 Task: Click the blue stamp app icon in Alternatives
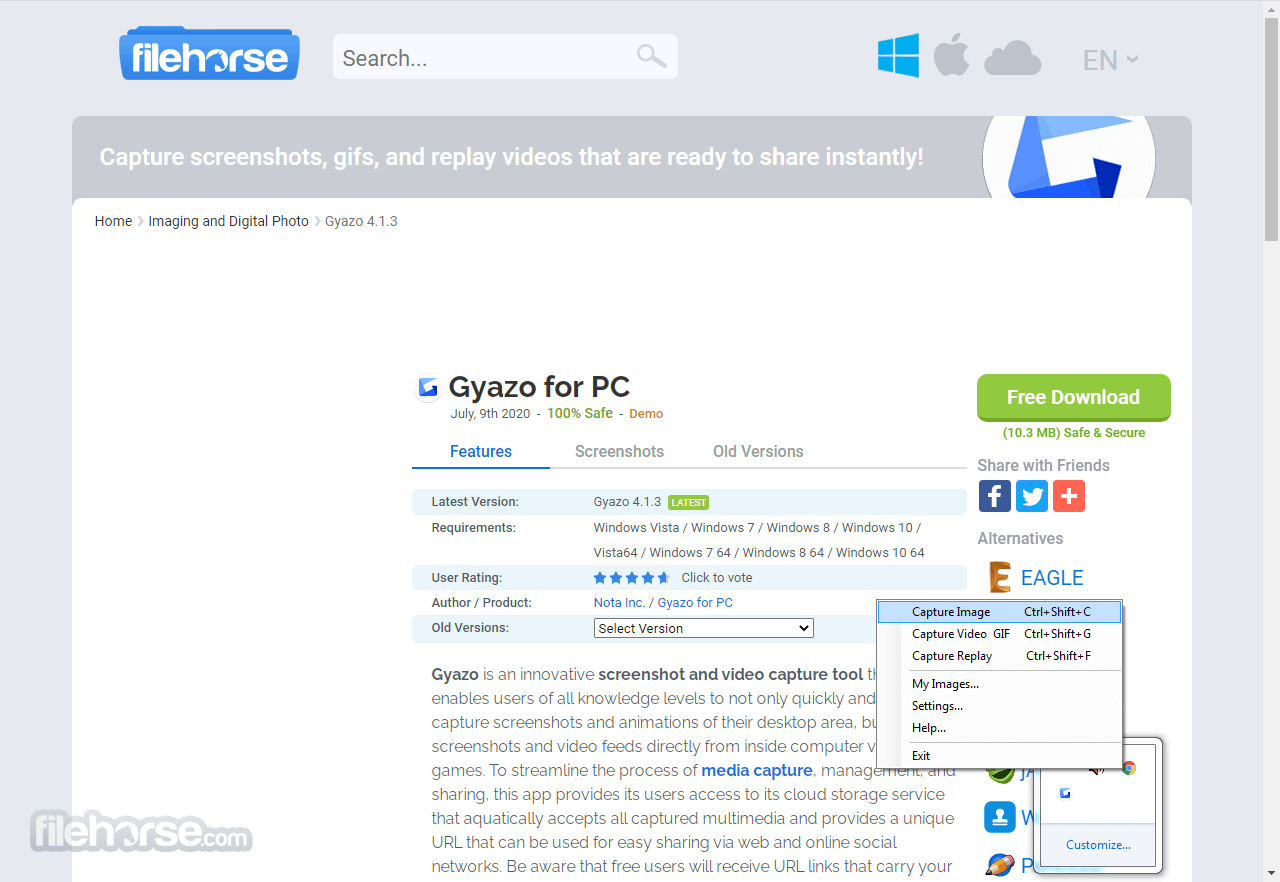pos(999,817)
